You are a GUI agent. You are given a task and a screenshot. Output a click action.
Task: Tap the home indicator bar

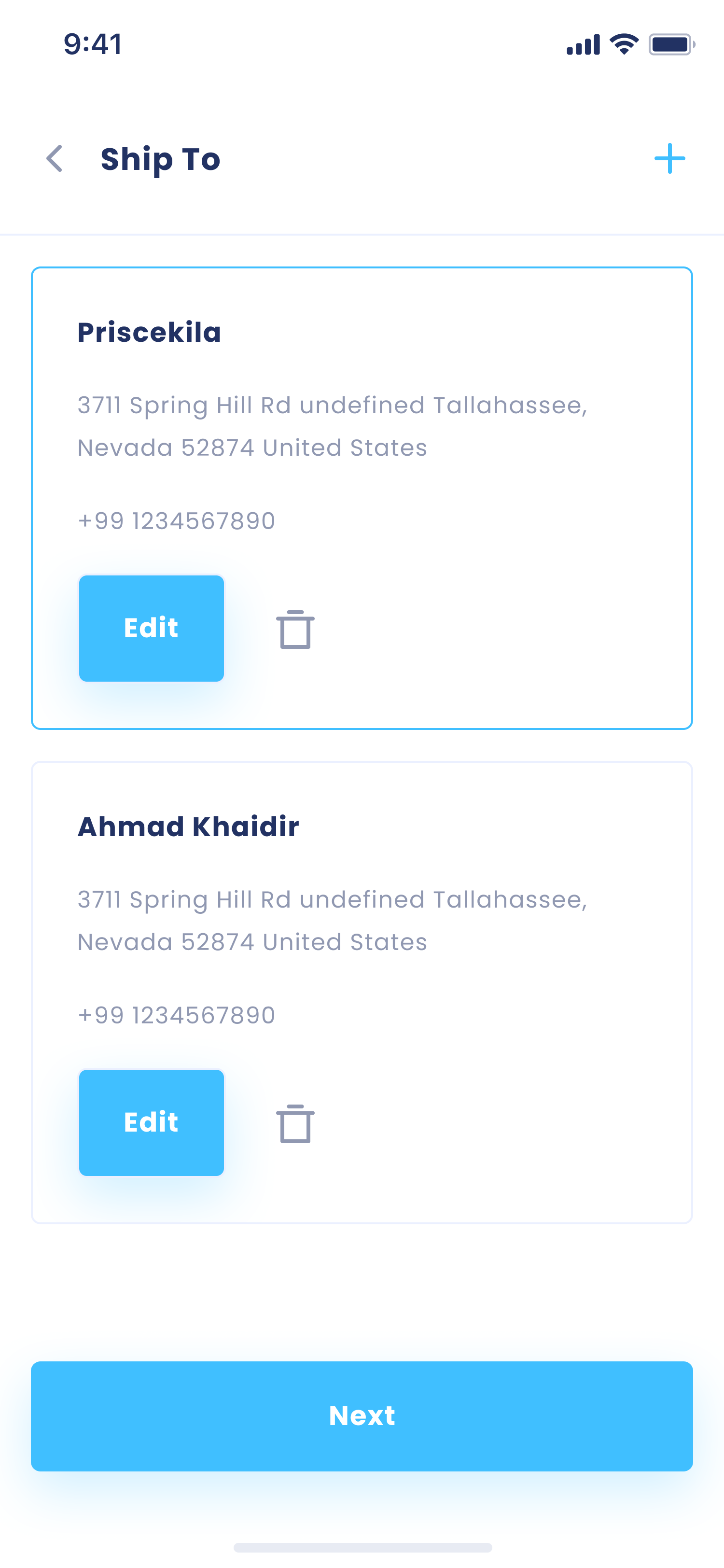point(362,1547)
